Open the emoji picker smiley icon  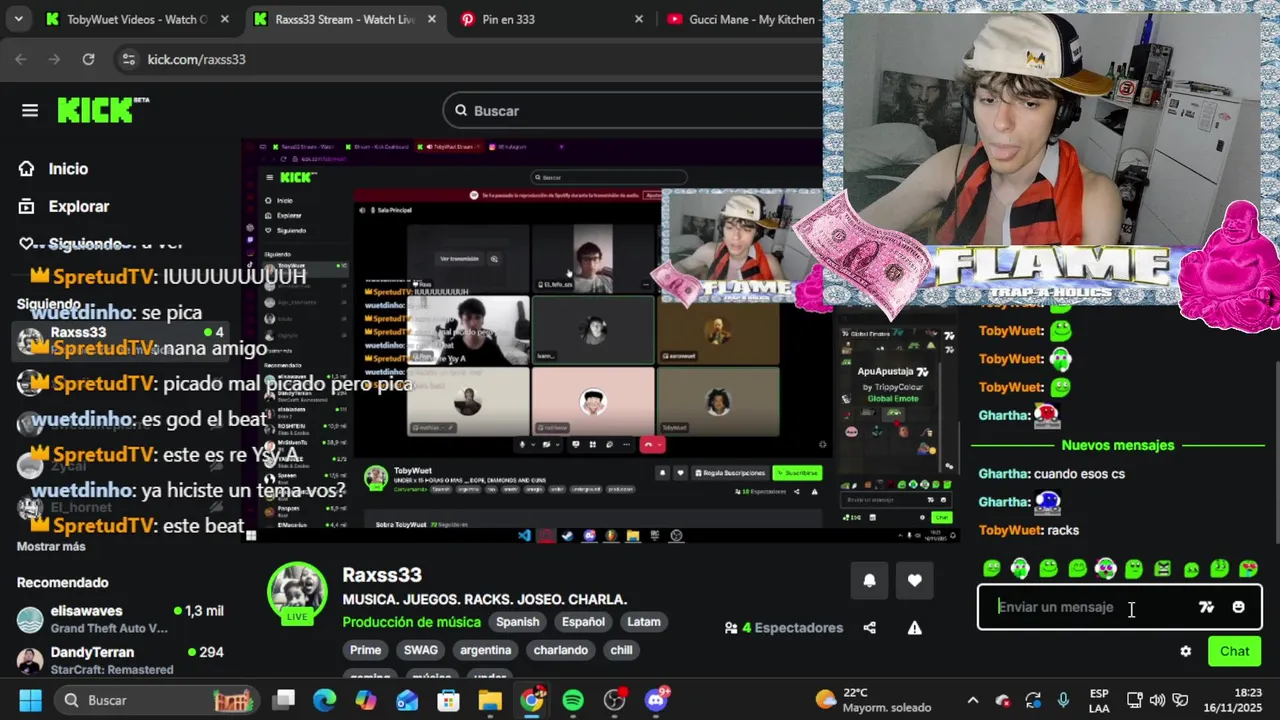1238,607
